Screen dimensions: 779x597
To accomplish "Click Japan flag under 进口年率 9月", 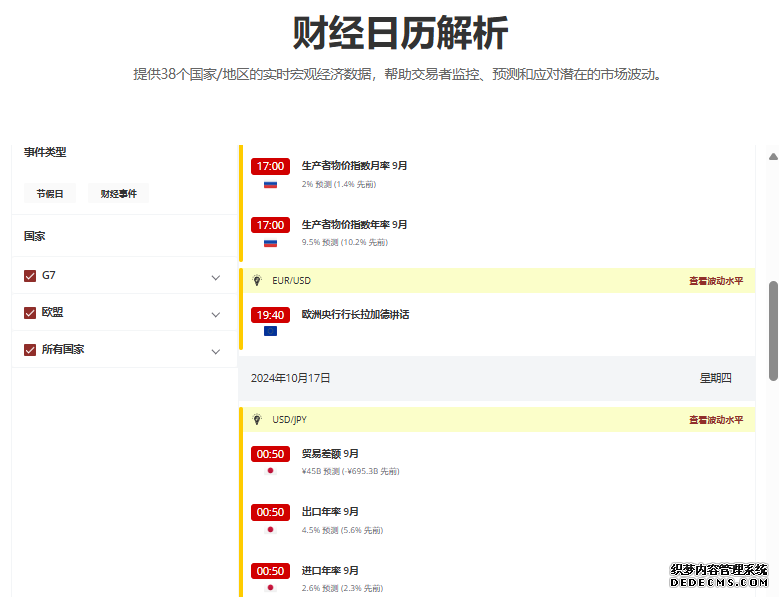I will coord(270,588).
